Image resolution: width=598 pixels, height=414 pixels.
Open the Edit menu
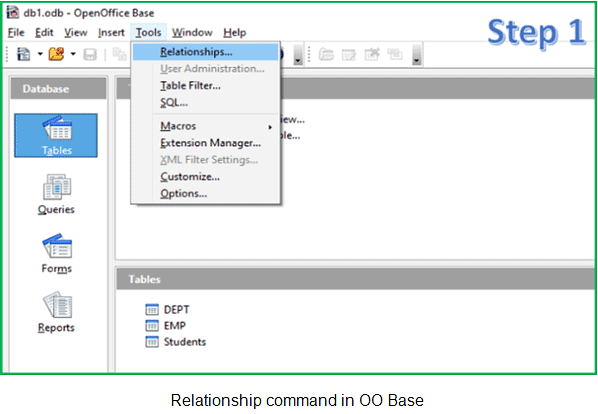[x=44, y=33]
